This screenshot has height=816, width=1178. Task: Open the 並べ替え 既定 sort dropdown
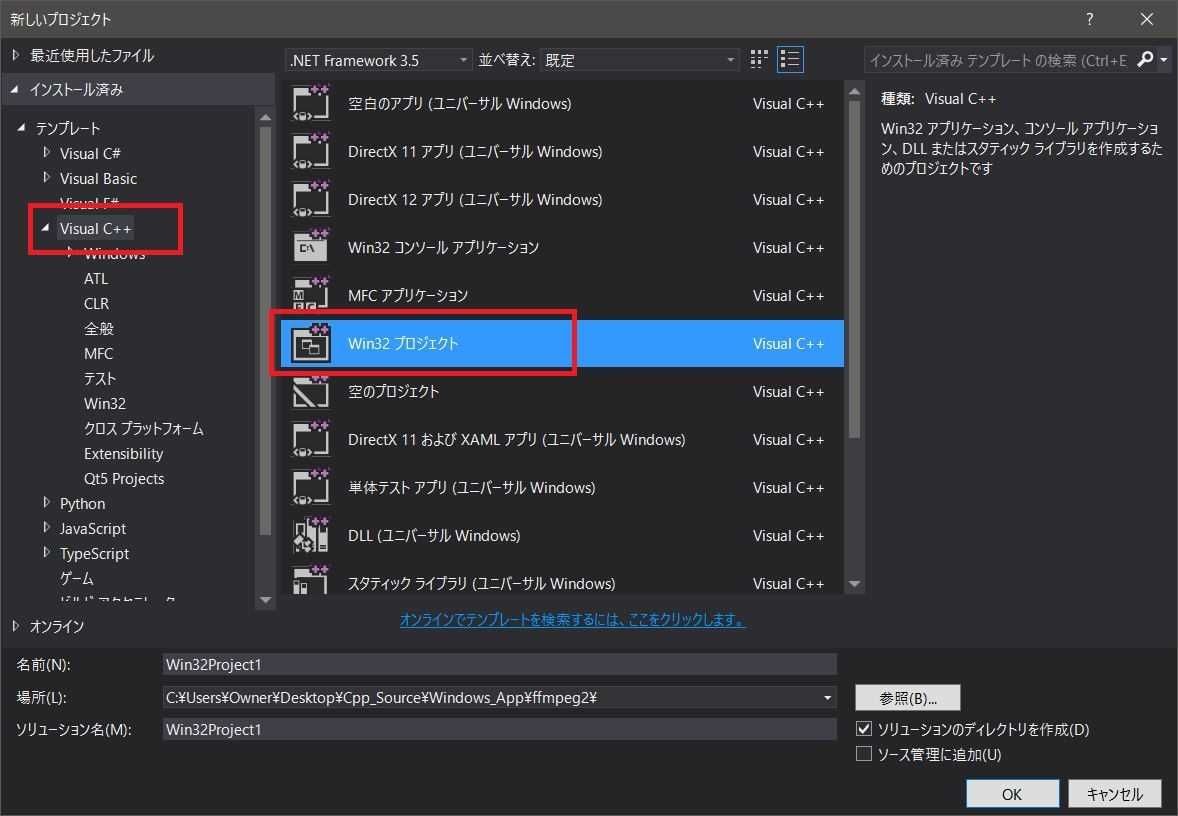click(640, 60)
